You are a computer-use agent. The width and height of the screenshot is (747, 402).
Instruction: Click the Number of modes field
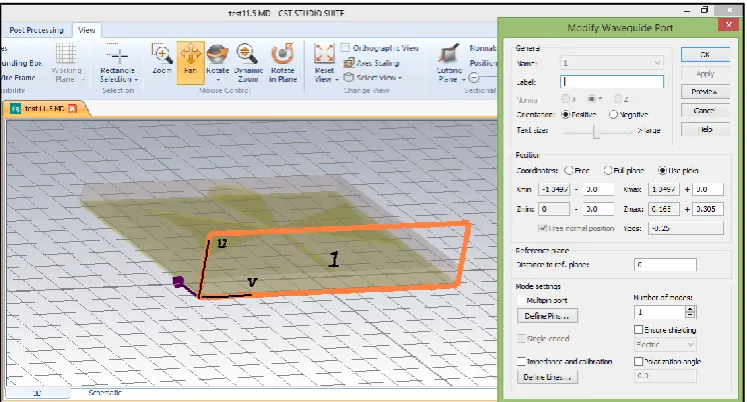coord(660,312)
